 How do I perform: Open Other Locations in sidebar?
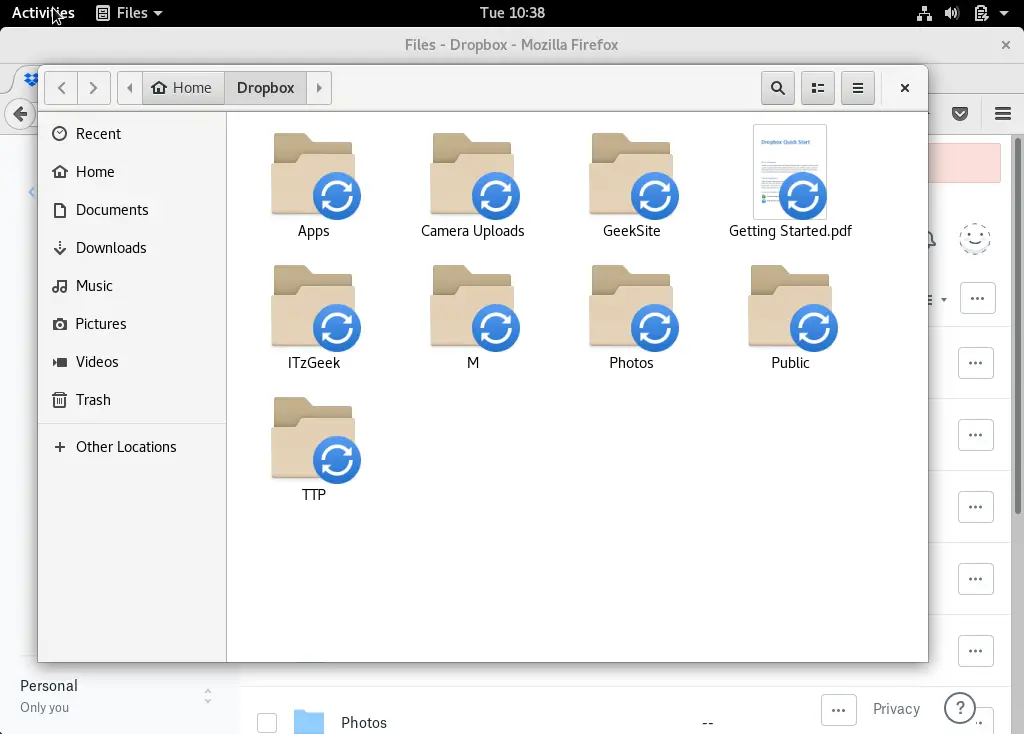(x=132, y=447)
